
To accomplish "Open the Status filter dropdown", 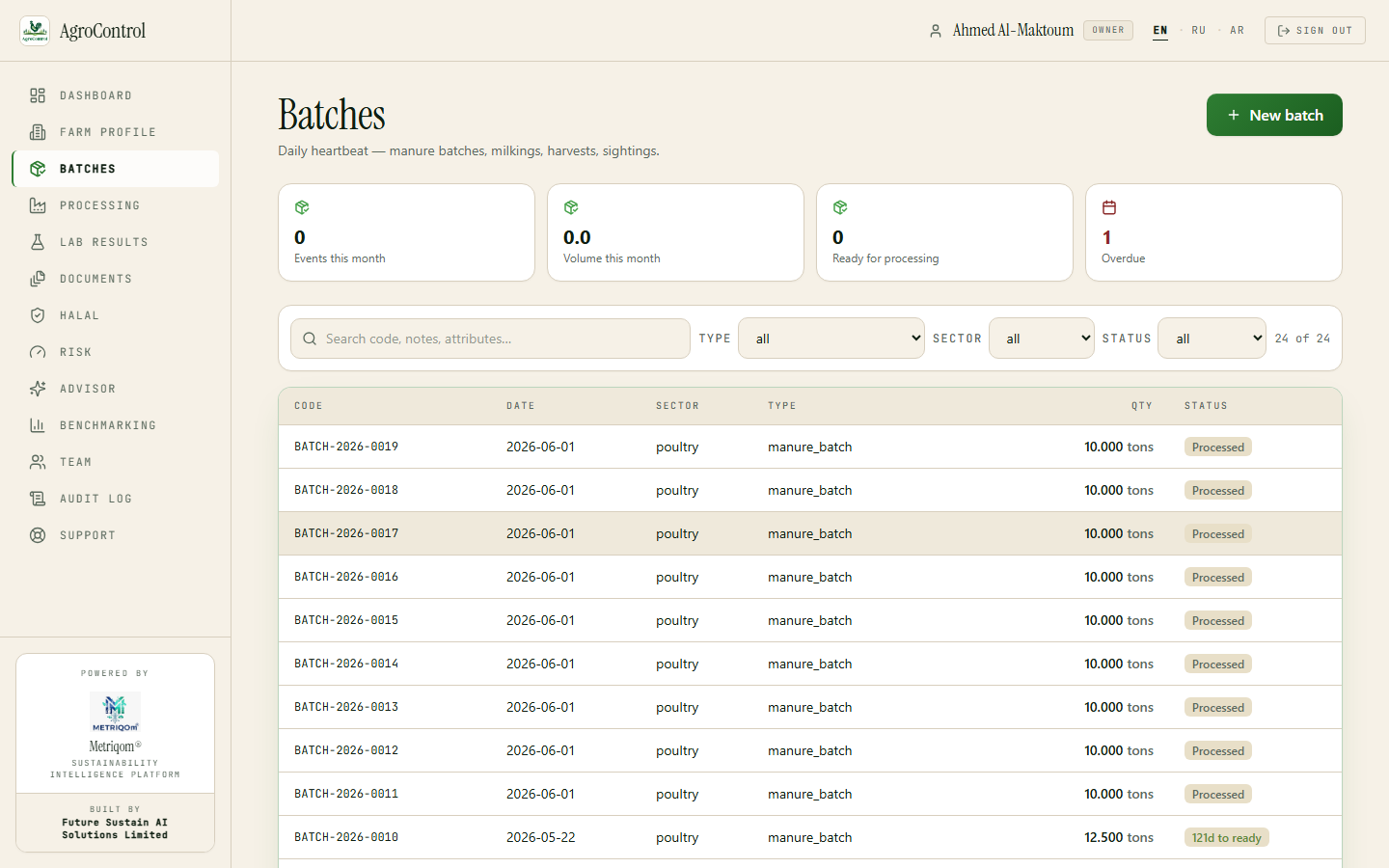I will (x=1212, y=339).
